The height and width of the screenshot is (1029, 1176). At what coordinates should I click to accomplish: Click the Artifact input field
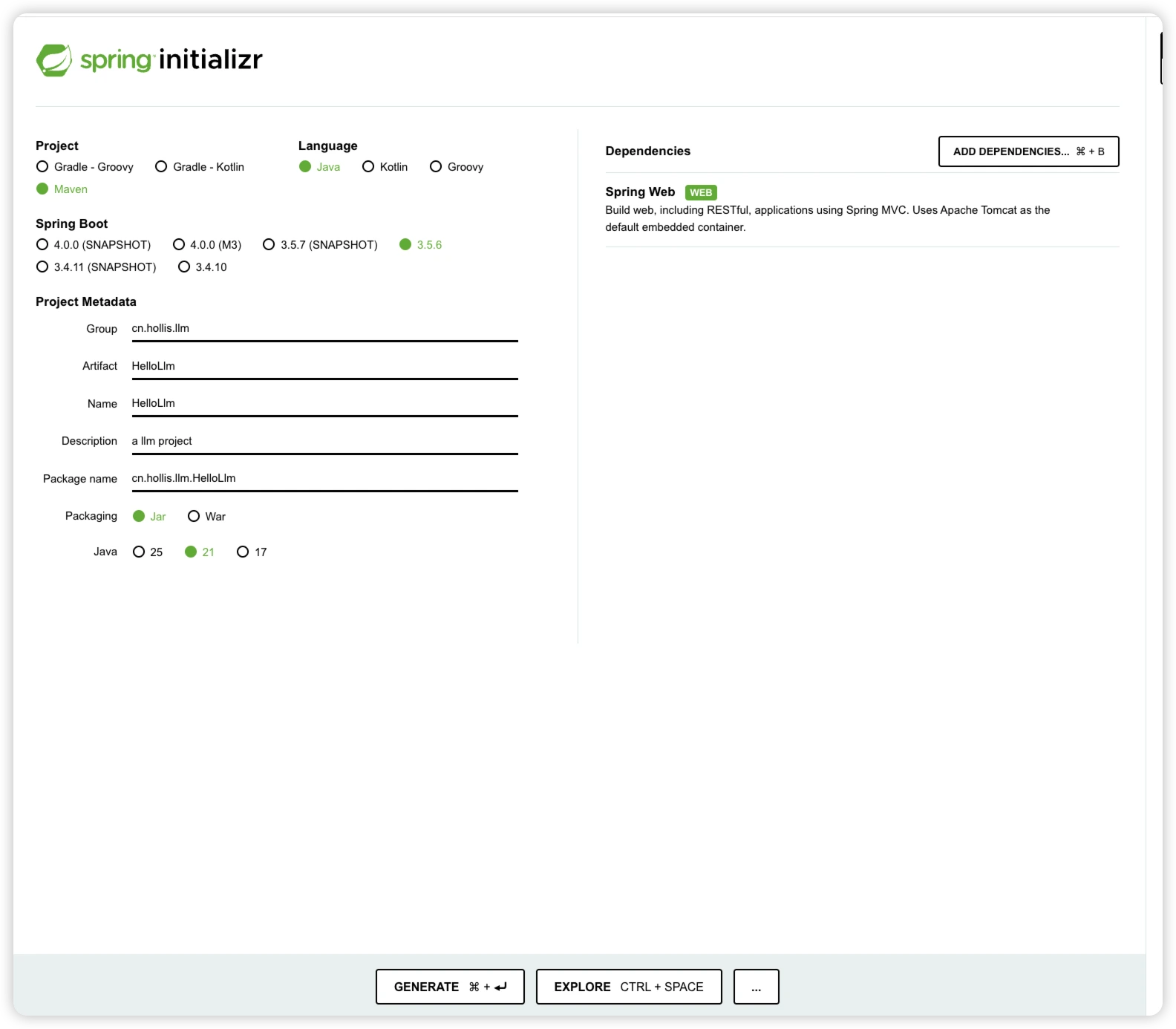(324, 366)
